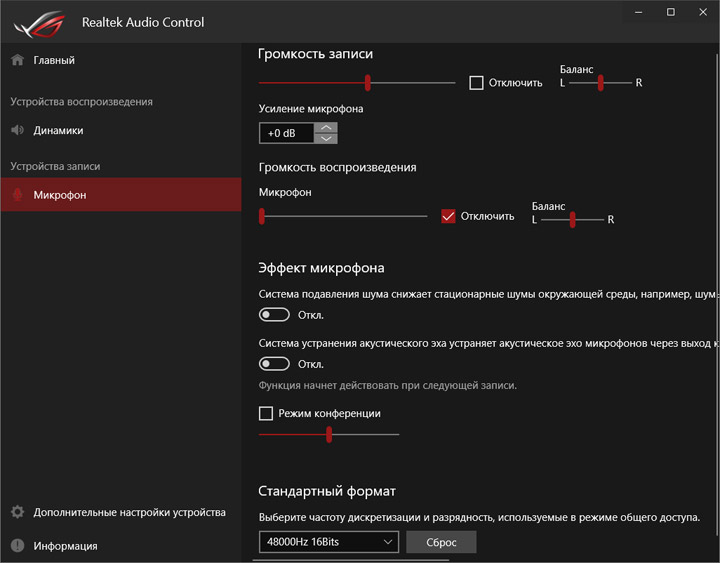Open Дополнительные настройки устройства
This screenshot has width=720, height=563.
(129, 512)
